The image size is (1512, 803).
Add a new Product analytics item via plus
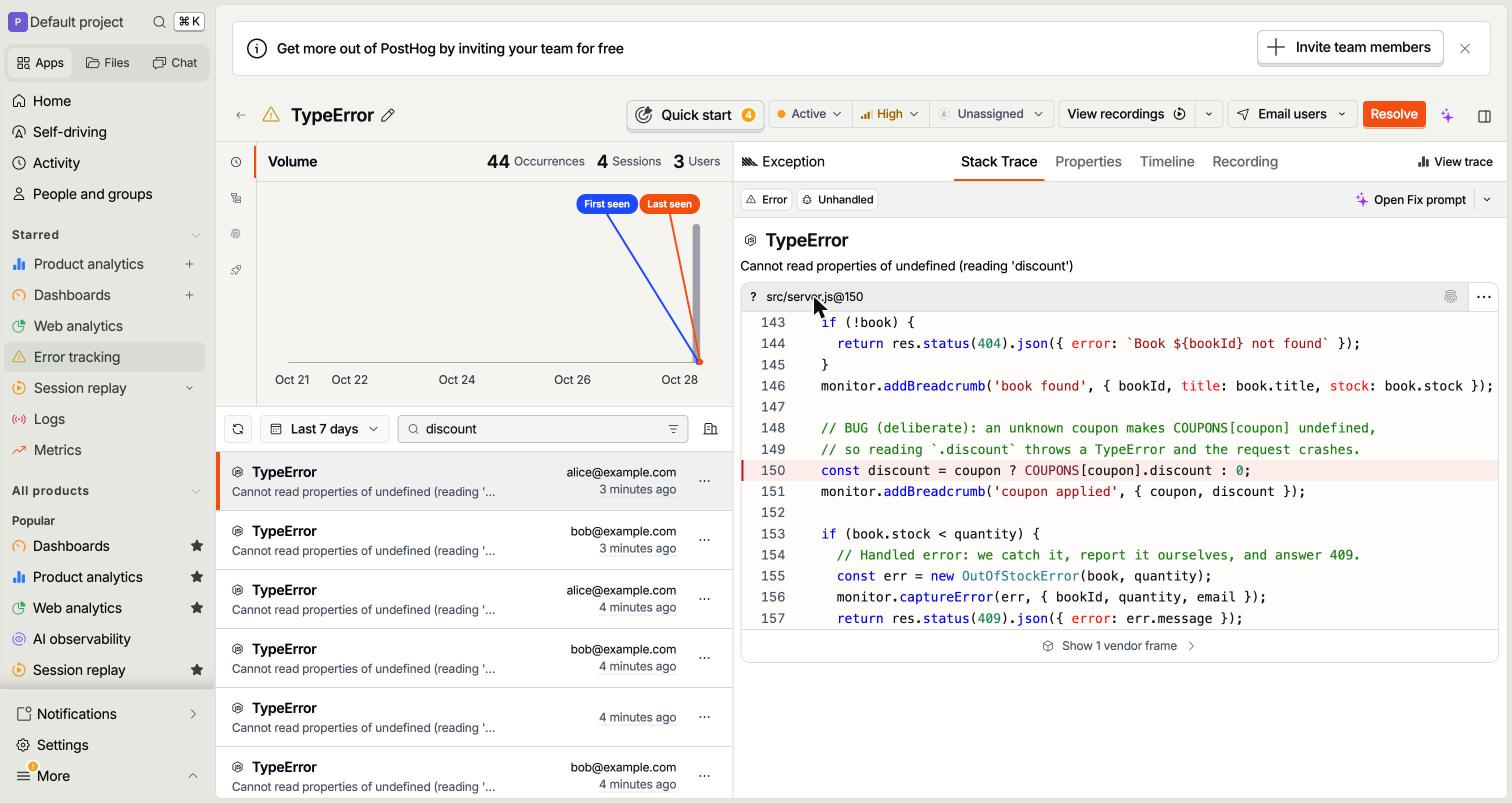tap(189, 264)
